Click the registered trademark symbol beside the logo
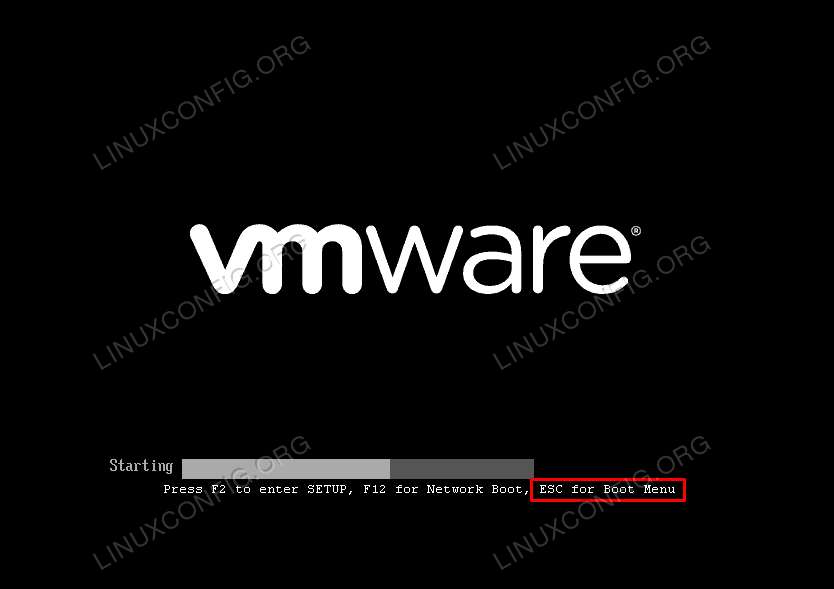The width and height of the screenshot is (834, 589). (x=636, y=231)
